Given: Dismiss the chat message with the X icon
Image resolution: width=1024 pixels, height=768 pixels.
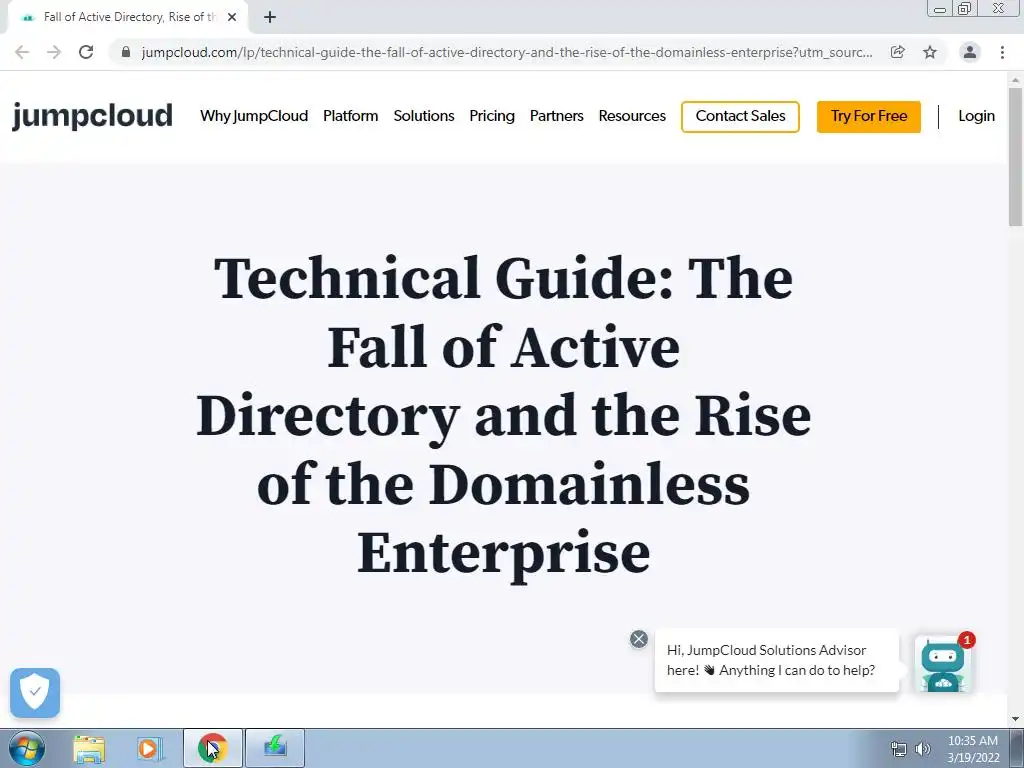Looking at the screenshot, I should [639, 639].
